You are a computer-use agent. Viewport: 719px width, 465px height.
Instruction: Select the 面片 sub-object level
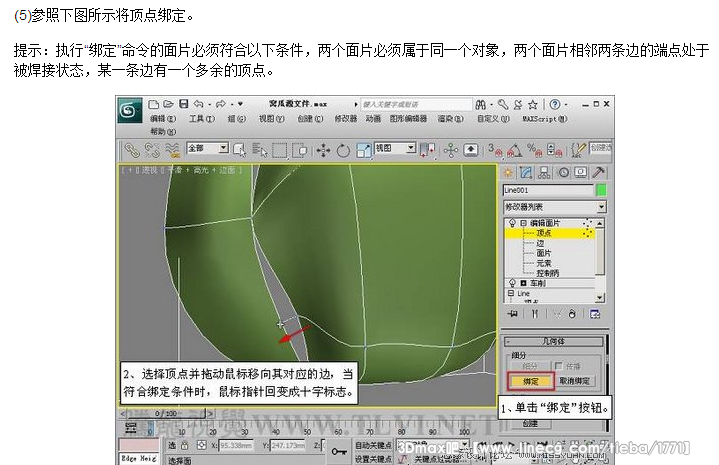tap(543, 253)
